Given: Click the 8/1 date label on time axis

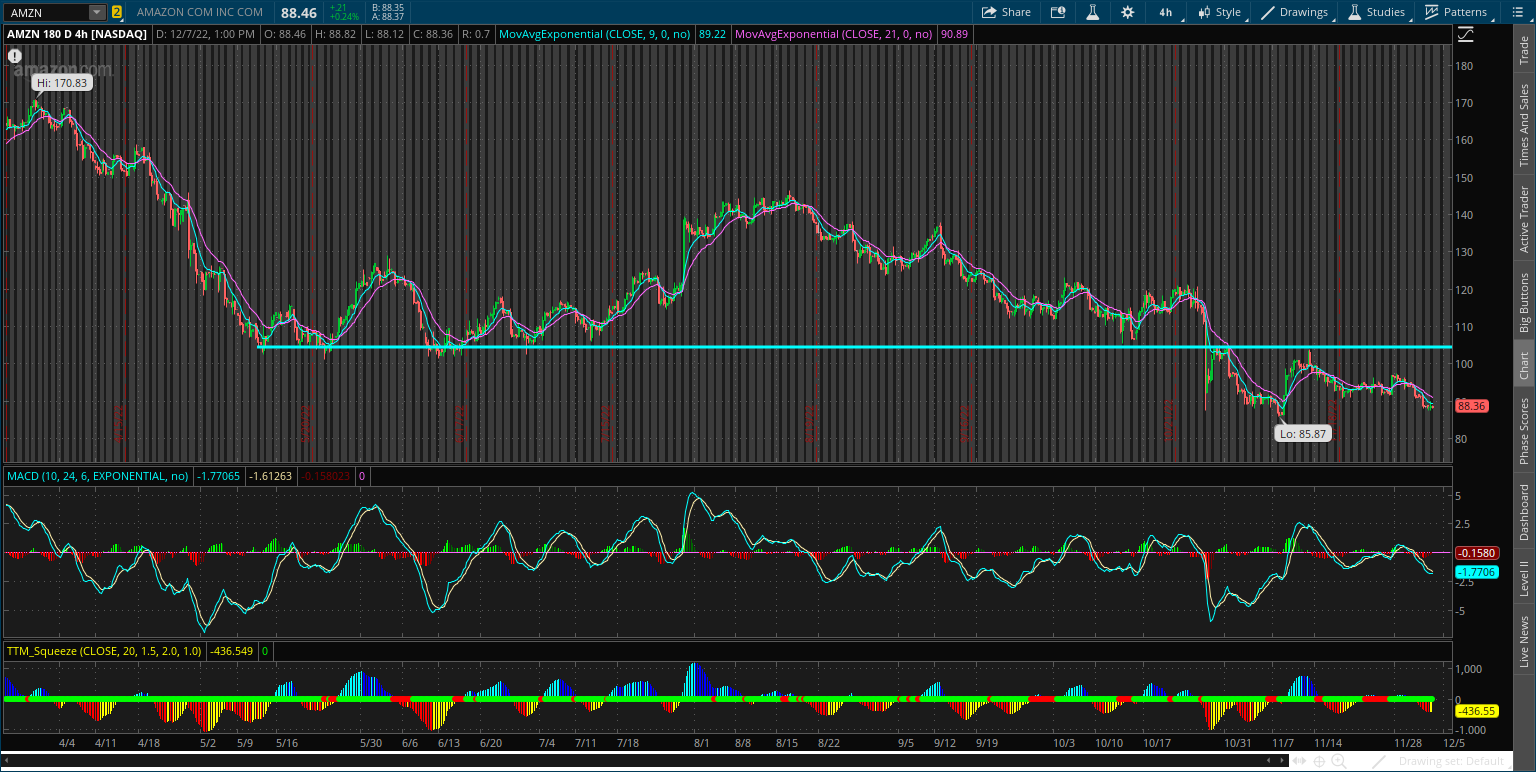Looking at the screenshot, I should coord(701,743).
